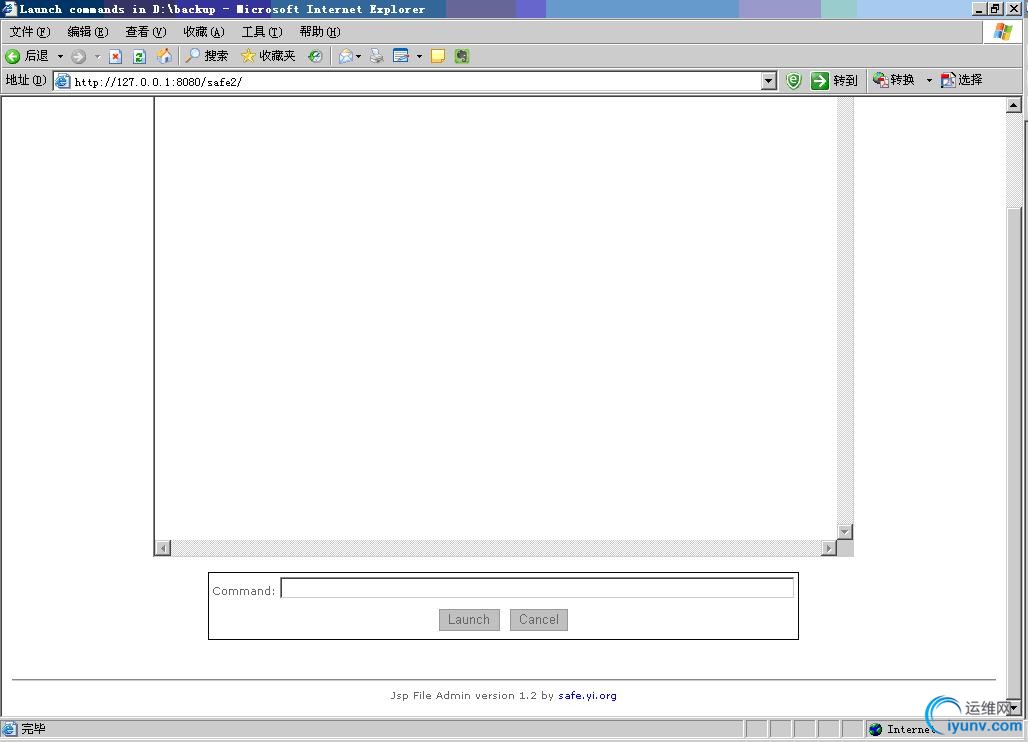Click the Edit page icon
Viewport: 1028px width, 742px height.
coord(401,56)
